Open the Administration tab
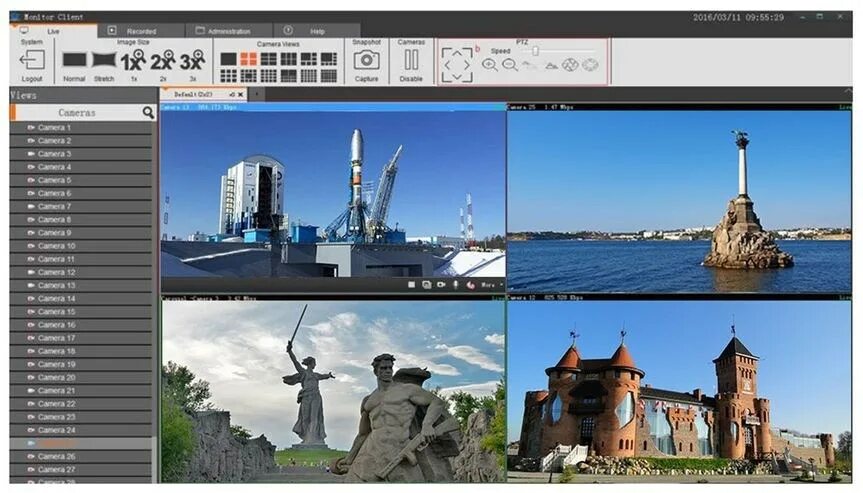Viewport: 863px width, 493px height. click(229, 31)
